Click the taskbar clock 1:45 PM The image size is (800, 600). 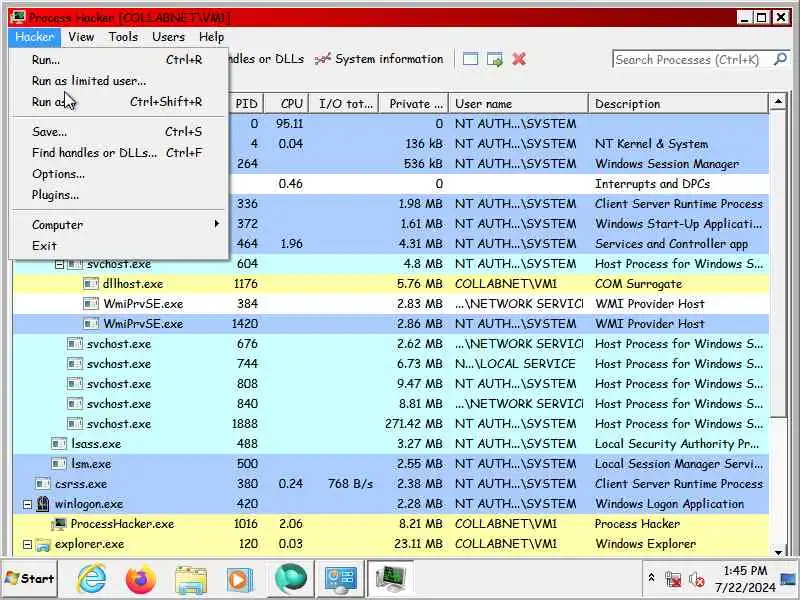tap(744, 570)
